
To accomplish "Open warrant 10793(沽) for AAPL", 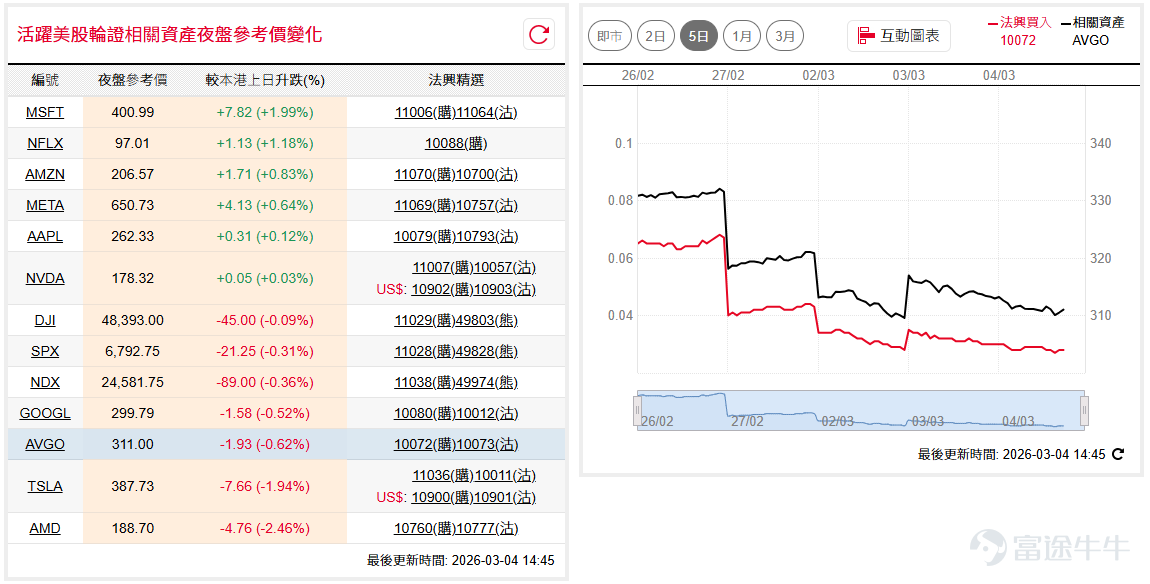I will tap(487, 236).
